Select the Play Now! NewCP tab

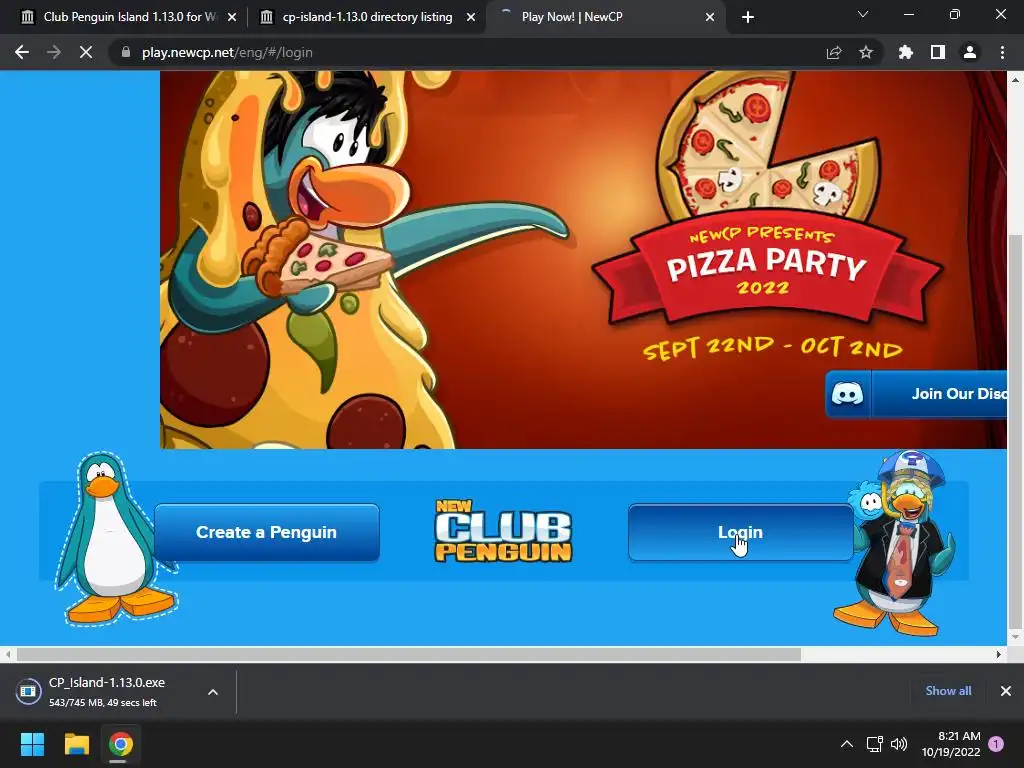(605, 17)
